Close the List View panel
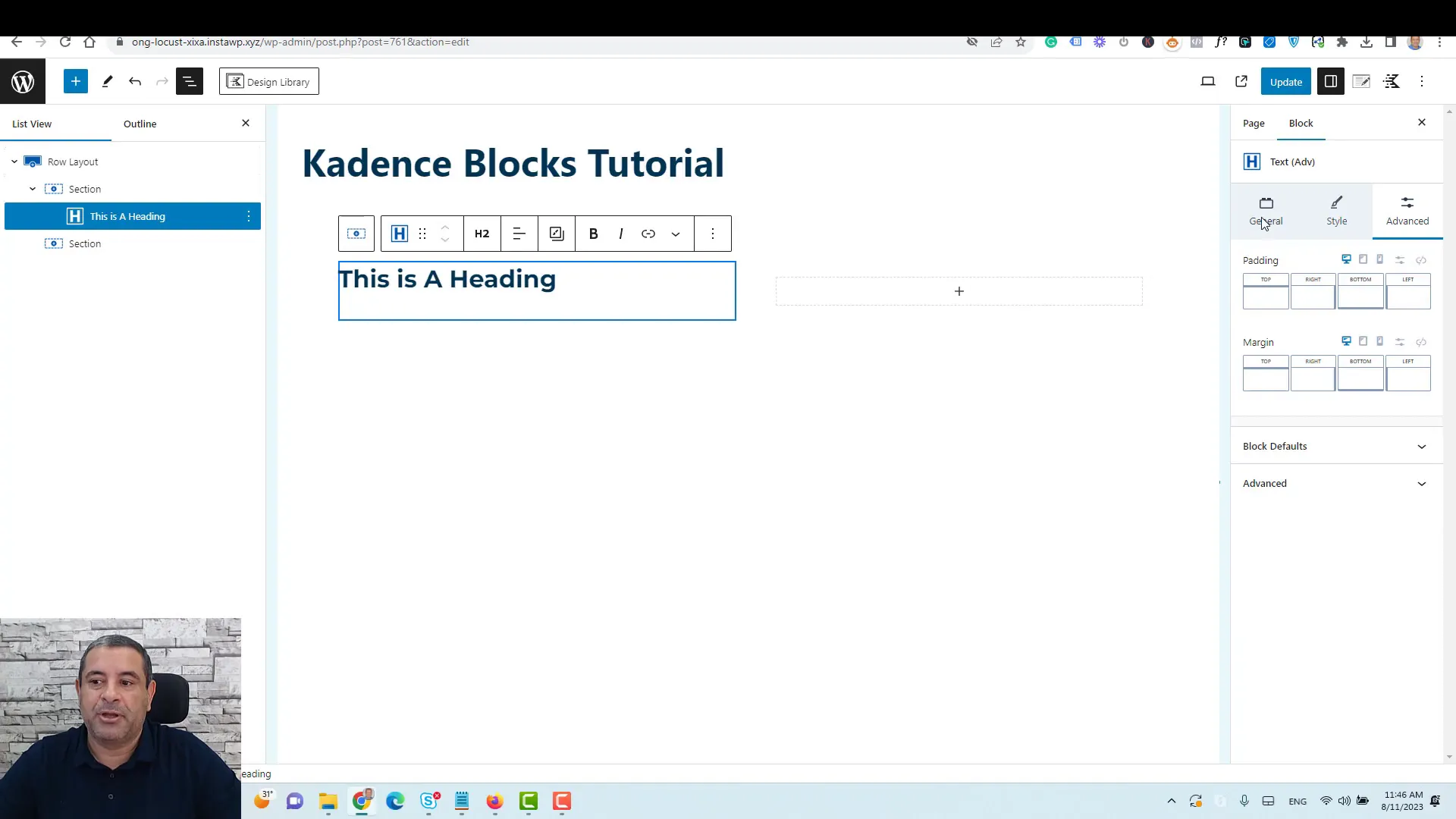This screenshot has height=819, width=1456. 246,123
